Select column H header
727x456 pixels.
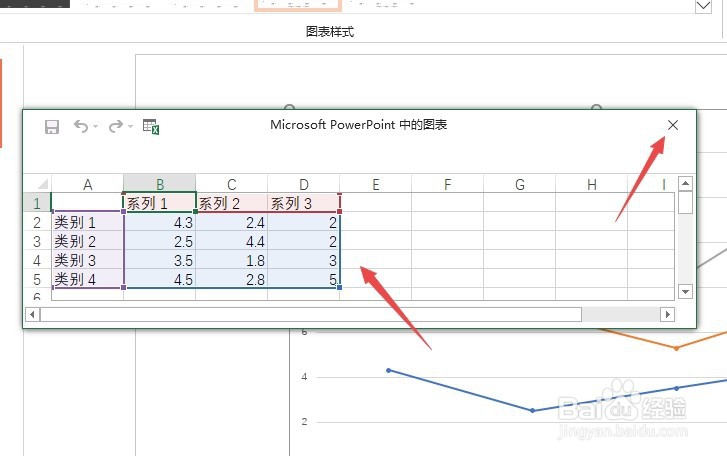click(592, 184)
